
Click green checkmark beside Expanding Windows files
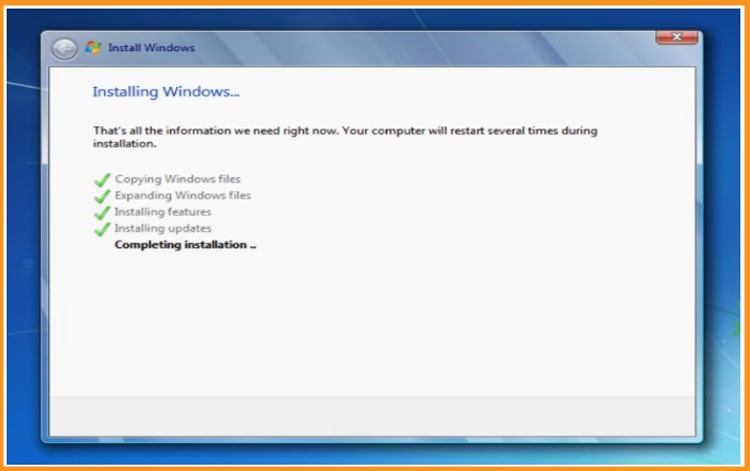pyautogui.click(x=102, y=196)
